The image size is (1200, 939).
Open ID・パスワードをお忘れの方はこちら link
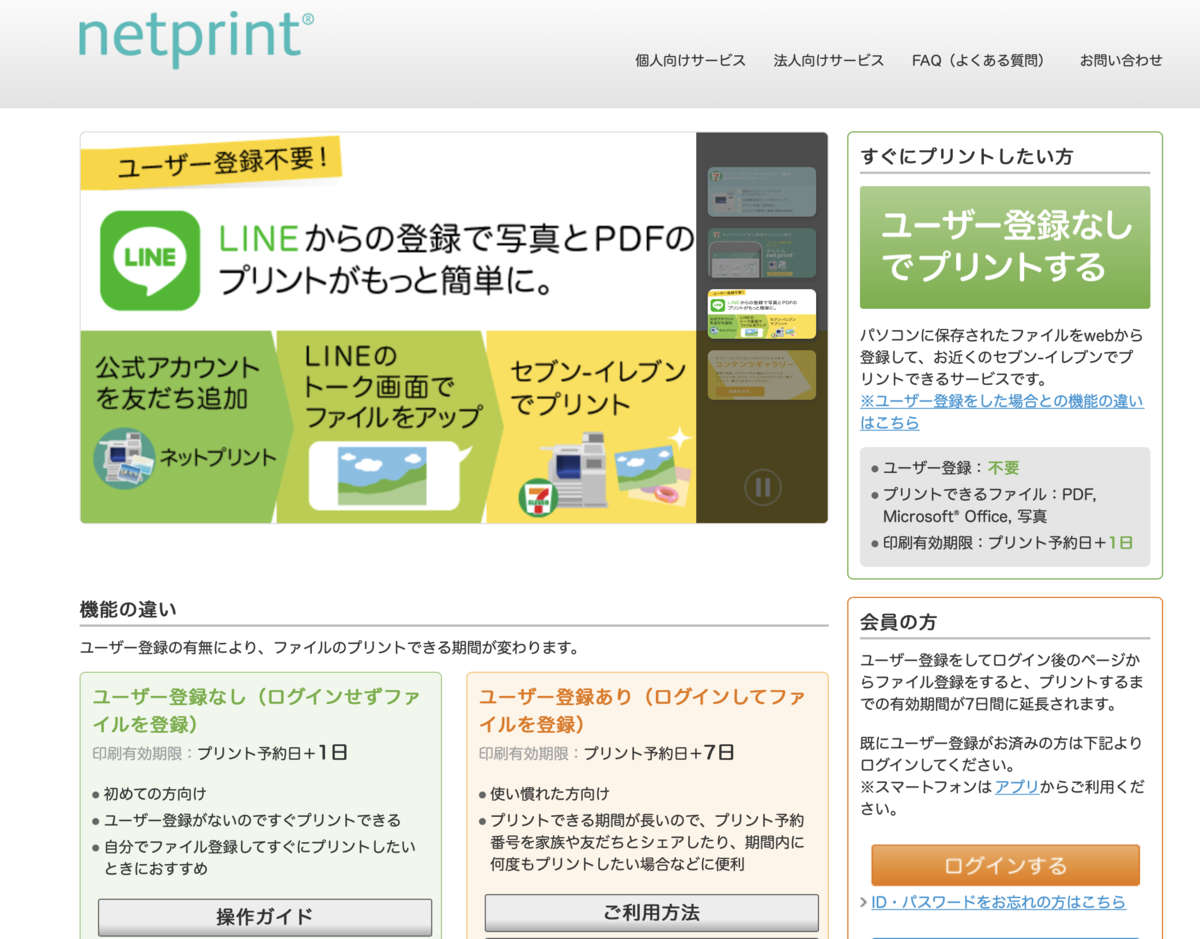998,902
